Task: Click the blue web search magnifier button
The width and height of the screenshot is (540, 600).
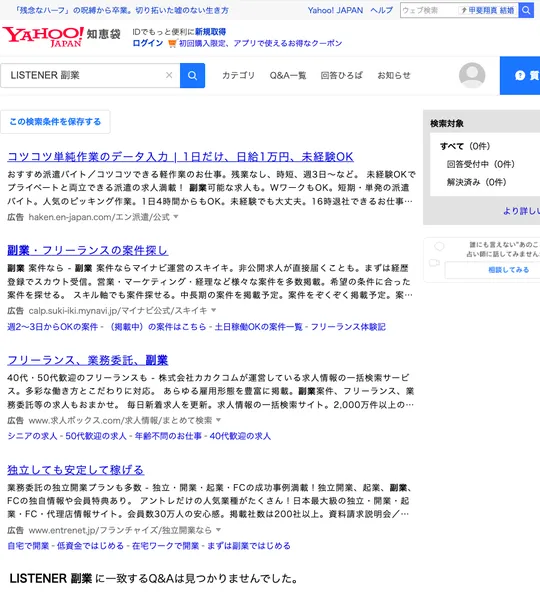Action: (526, 10)
